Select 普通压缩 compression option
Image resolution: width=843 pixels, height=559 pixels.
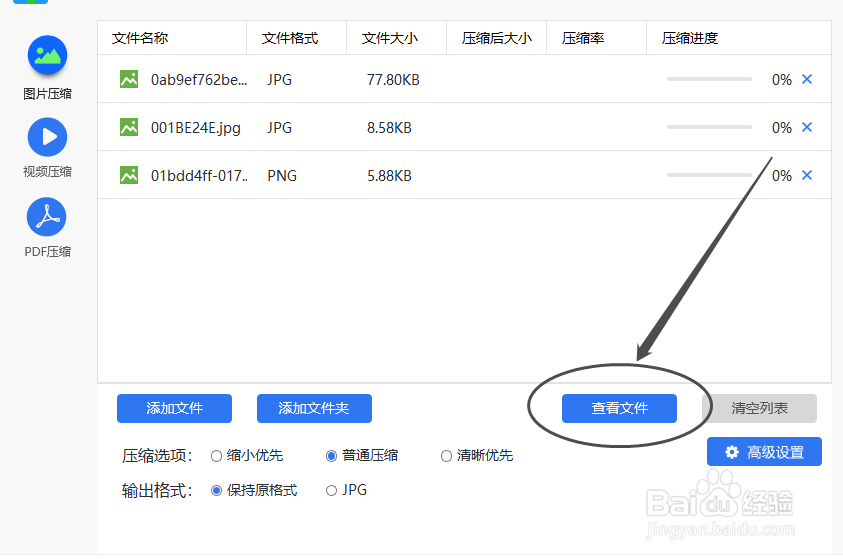point(332,456)
